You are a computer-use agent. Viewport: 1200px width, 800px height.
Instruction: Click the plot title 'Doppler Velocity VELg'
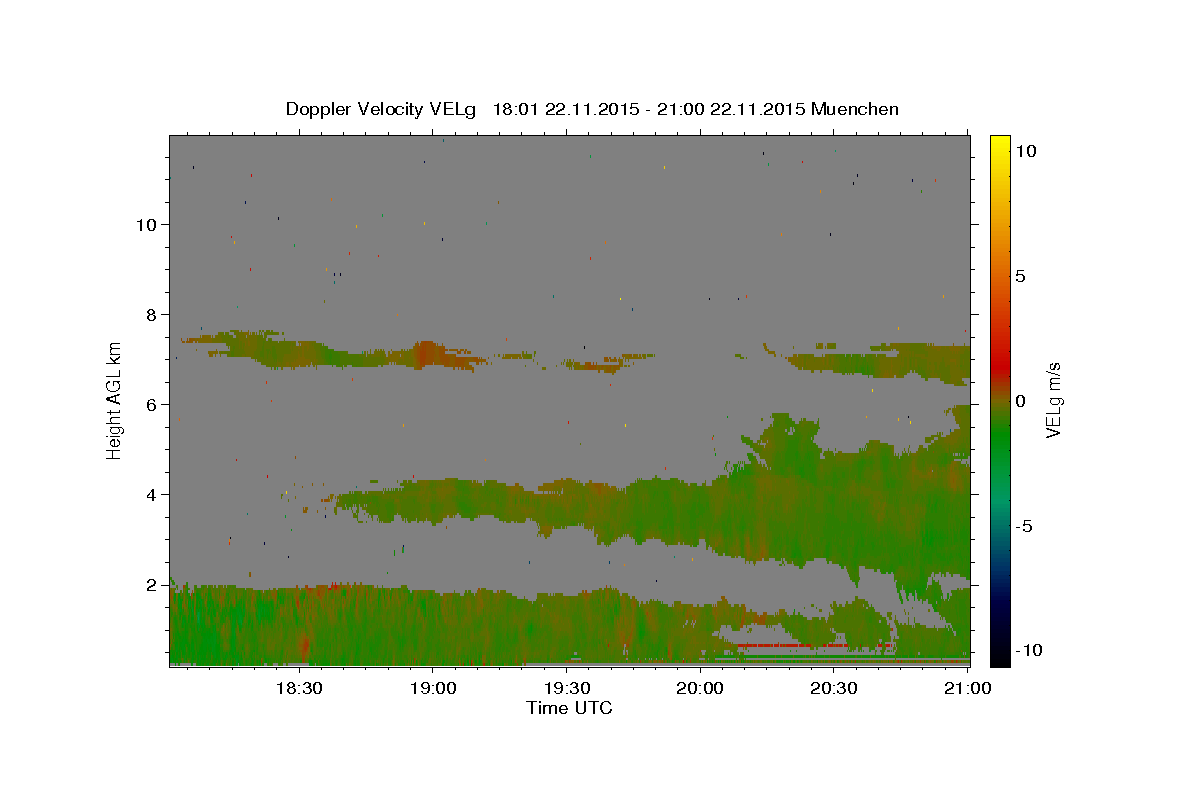[x=381, y=109]
